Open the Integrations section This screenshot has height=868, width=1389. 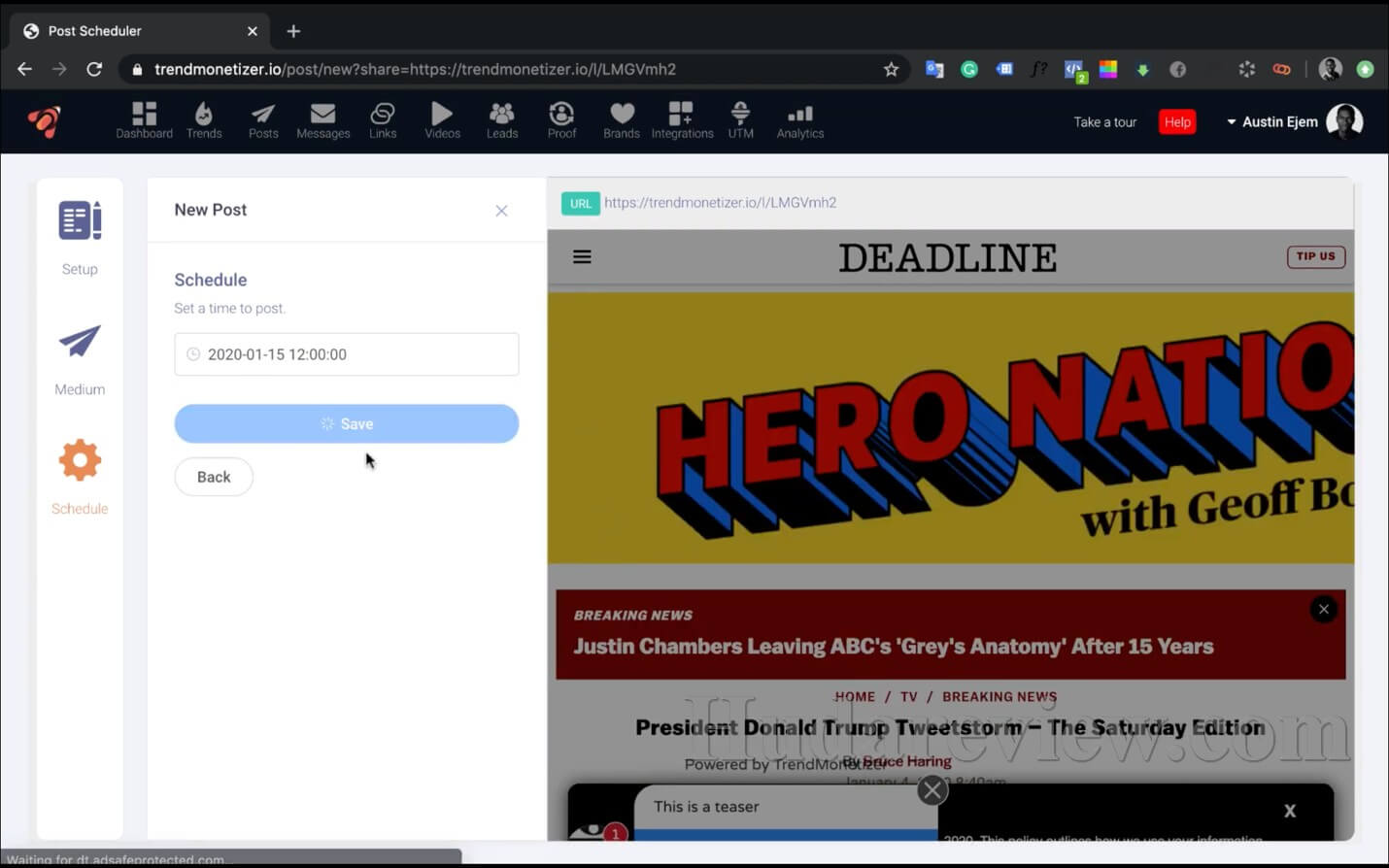point(682,121)
